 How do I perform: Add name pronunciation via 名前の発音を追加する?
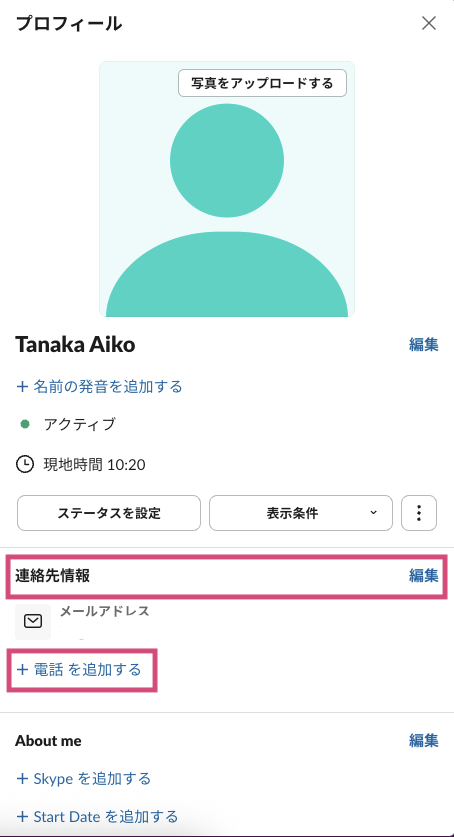100,386
